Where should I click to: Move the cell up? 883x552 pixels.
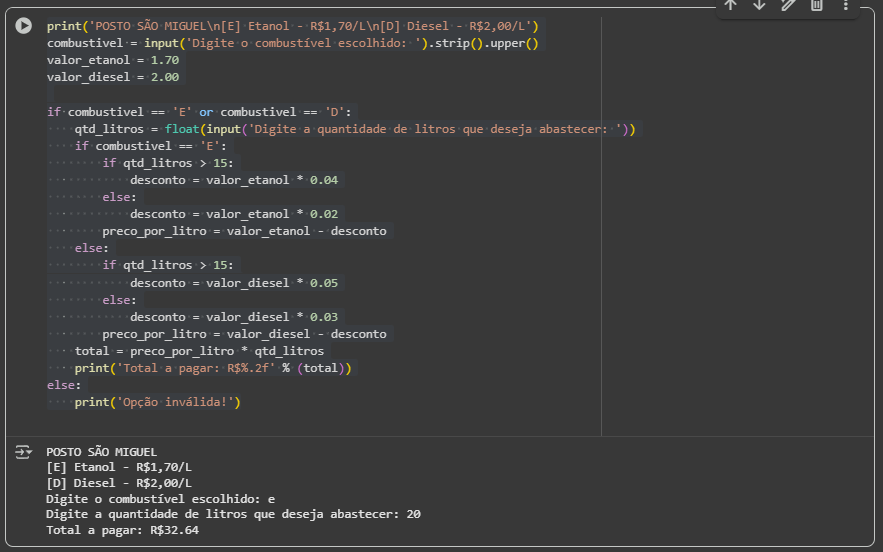[x=731, y=5]
